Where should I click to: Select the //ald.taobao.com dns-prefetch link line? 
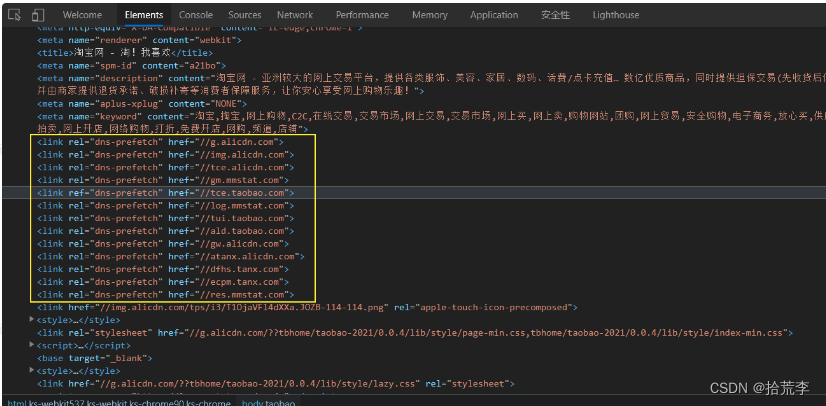click(x=165, y=231)
